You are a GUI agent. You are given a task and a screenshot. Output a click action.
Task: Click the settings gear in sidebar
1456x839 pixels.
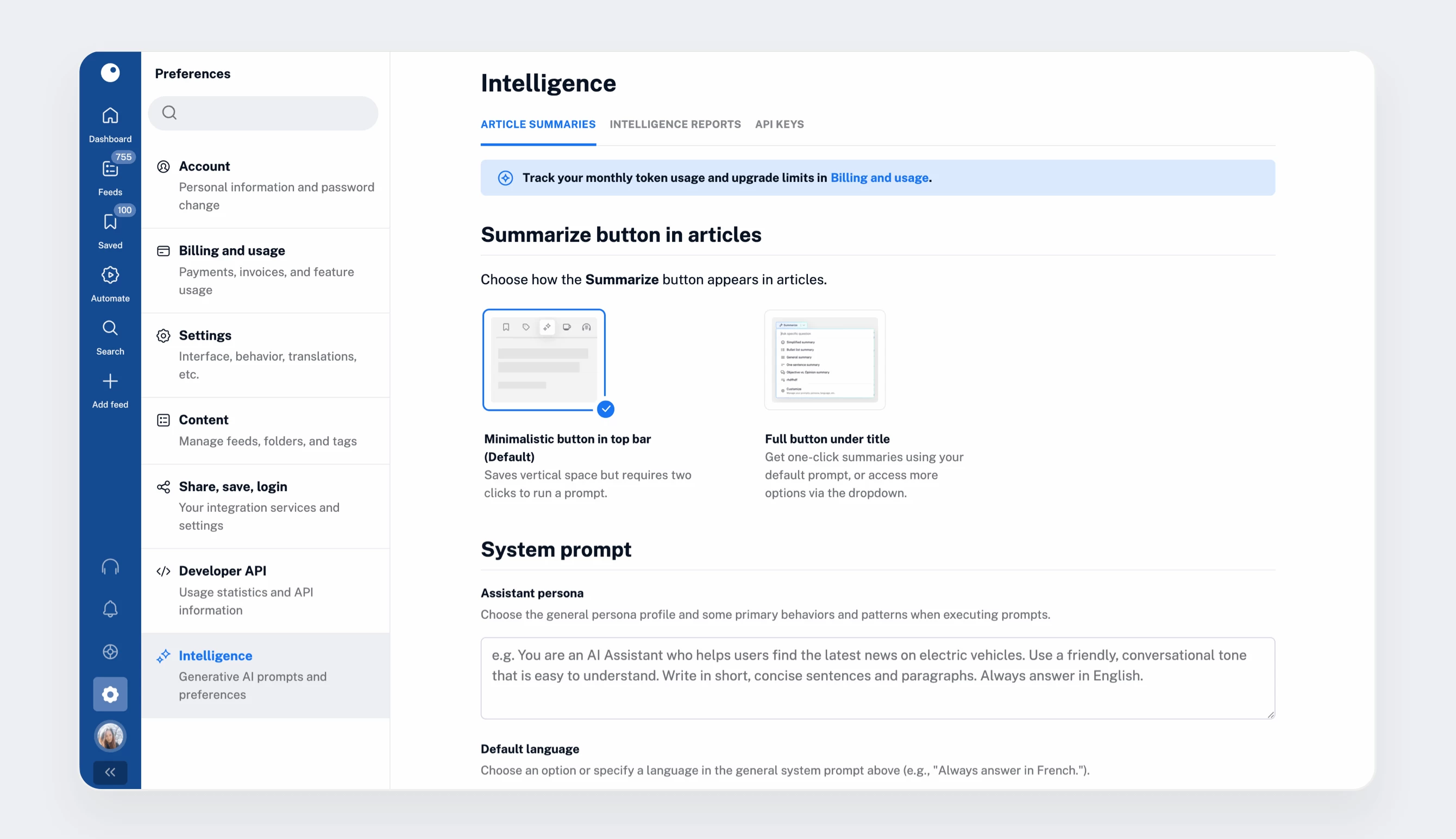(x=110, y=694)
